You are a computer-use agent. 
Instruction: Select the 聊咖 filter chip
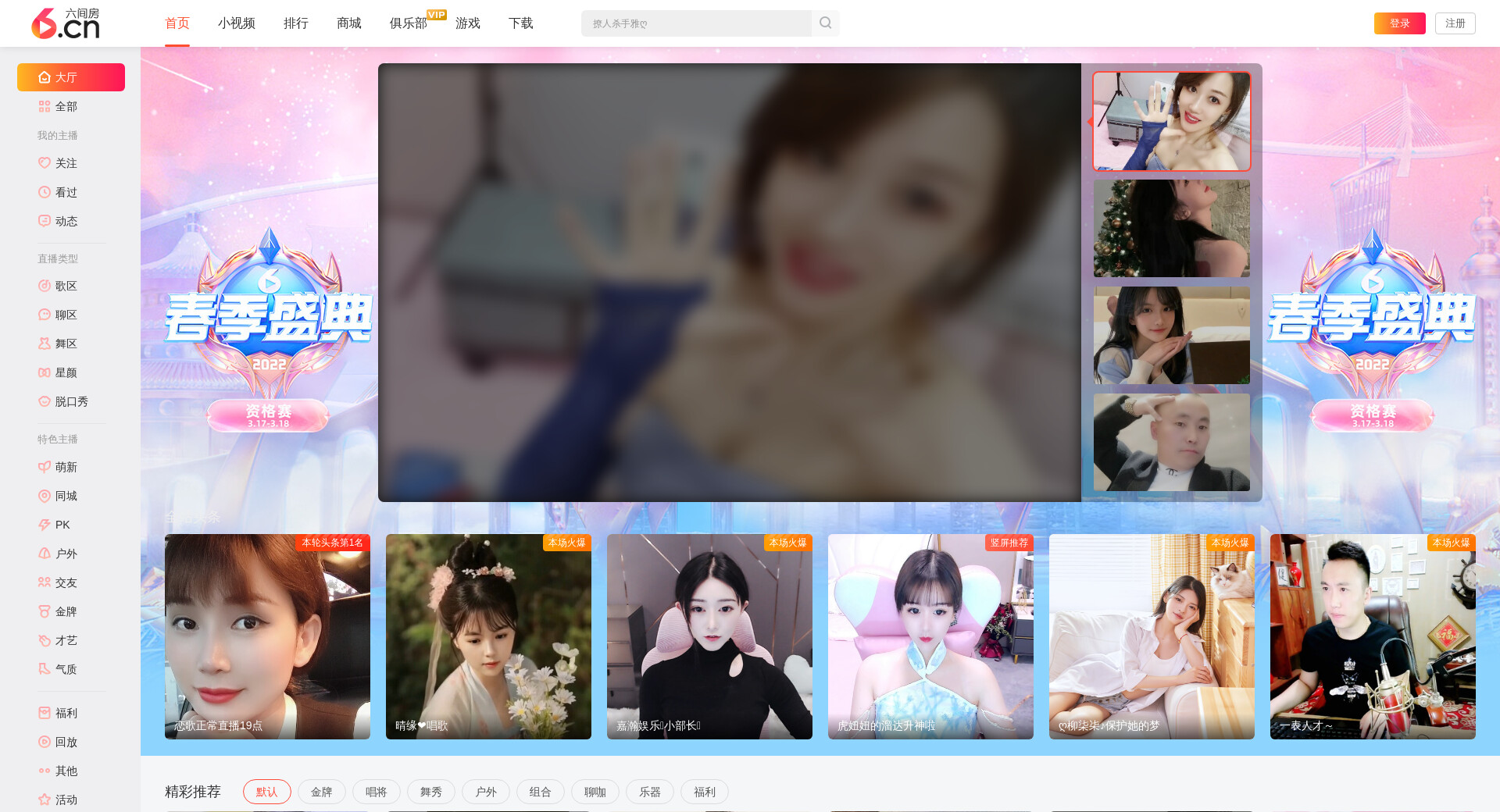[x=595, y=792]
